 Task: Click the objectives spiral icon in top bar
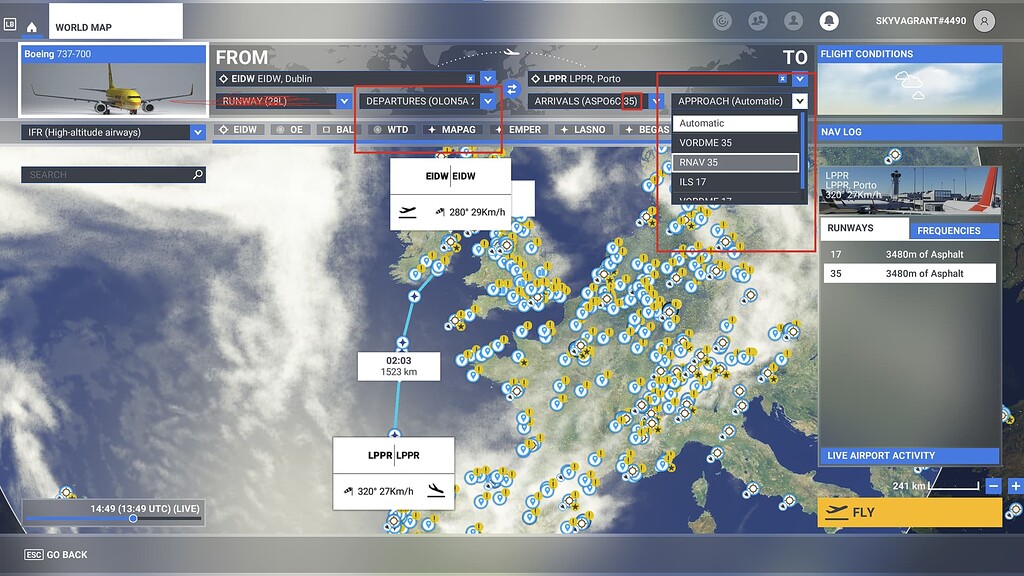coord(722,20)
